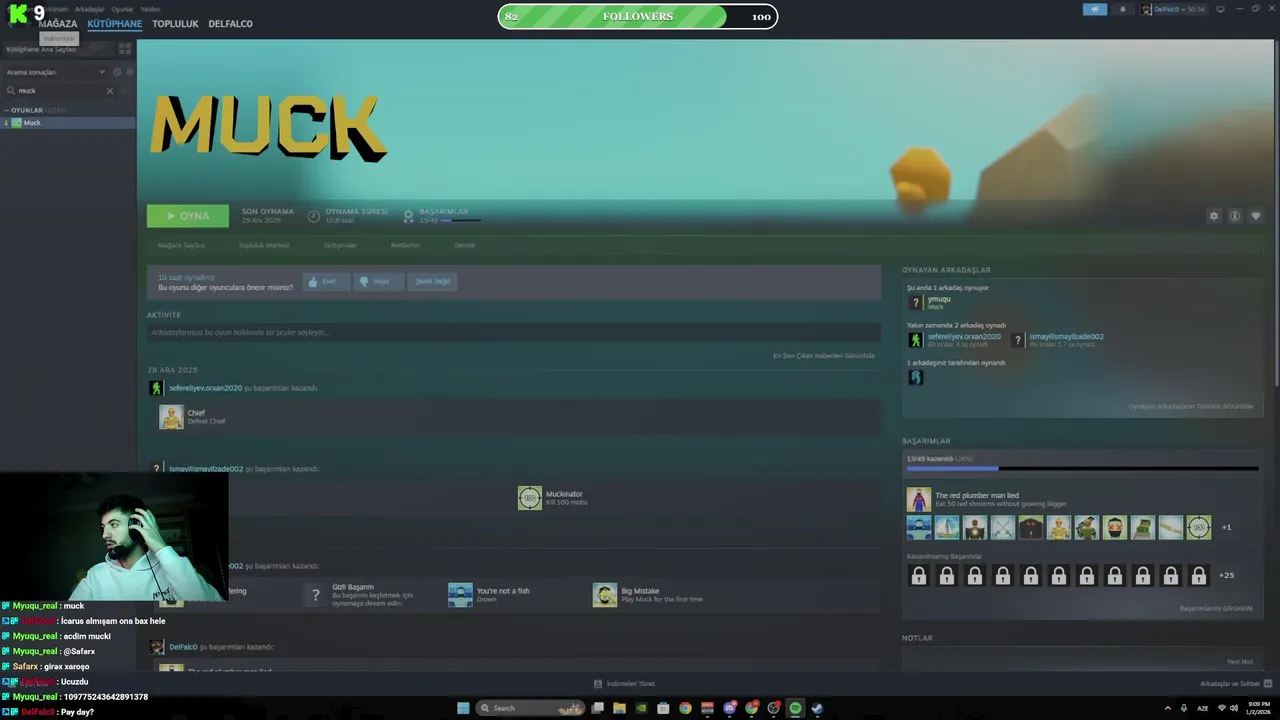
Task: Open the Tartışmalar game link
Action: click(340, 245)
